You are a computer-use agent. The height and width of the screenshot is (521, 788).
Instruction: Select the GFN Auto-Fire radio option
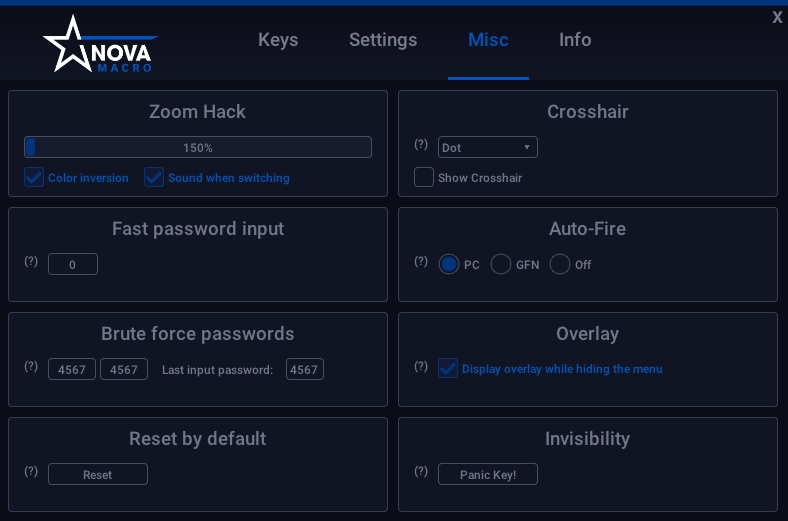click(x=501, y=265)
